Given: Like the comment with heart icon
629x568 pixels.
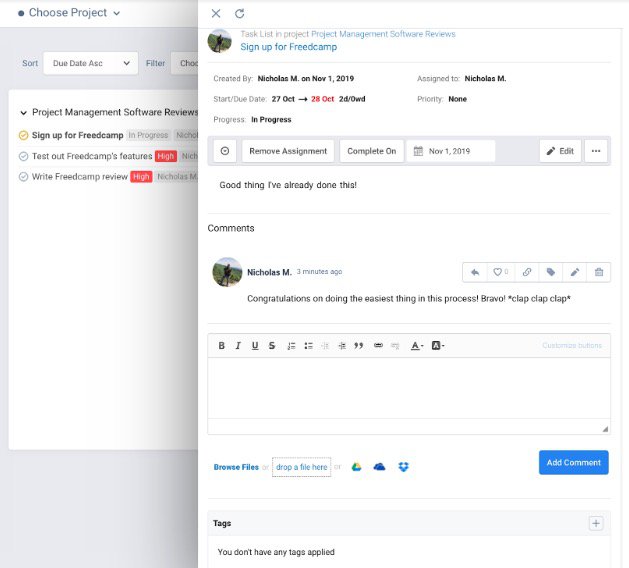Looking at the screenshot, I should point(500,272).
